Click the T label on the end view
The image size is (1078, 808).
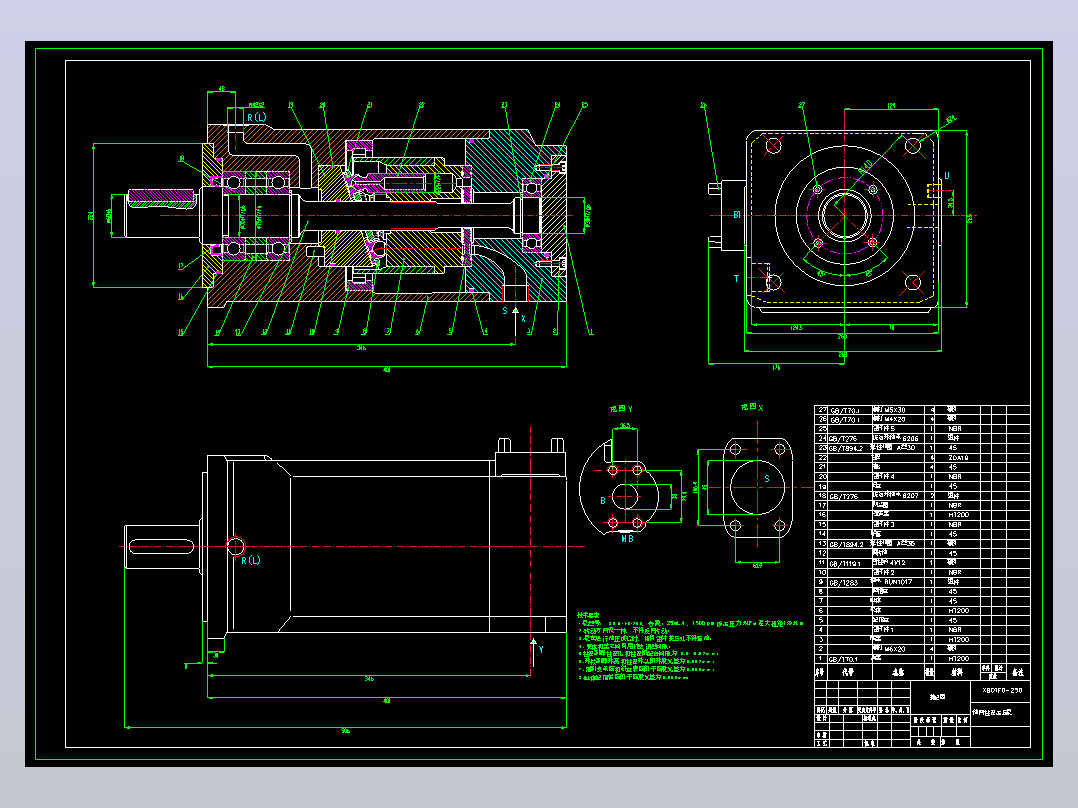[x=736, y=279]
